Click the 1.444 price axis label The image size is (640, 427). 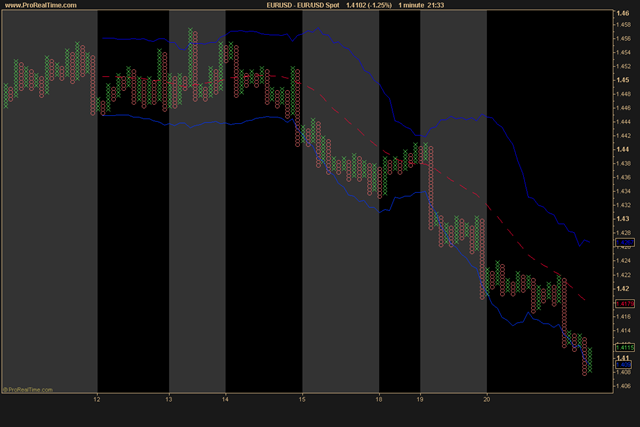tap(624, 122)
